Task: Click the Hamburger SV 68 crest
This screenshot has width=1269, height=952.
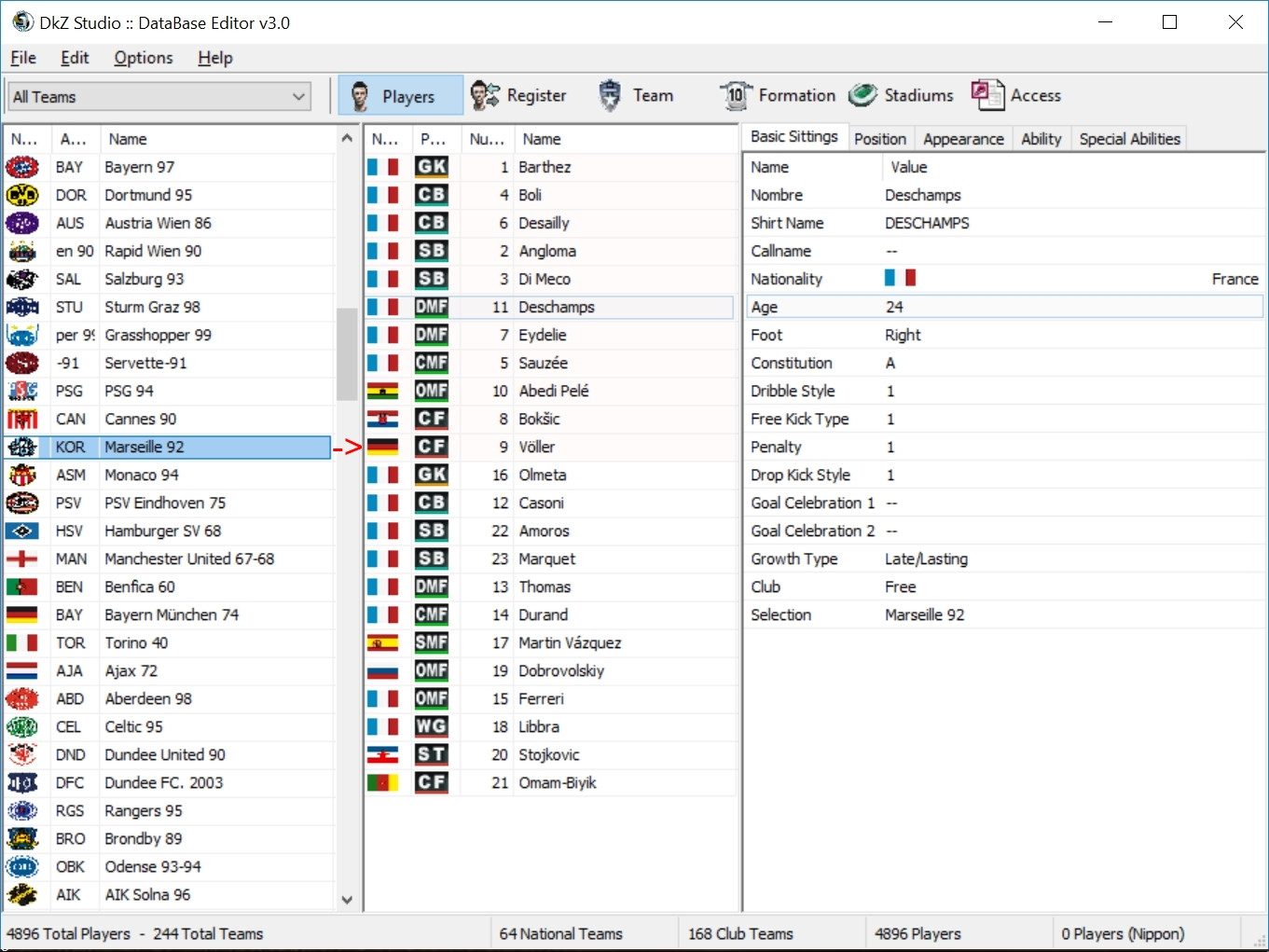Action: click(22, 531)
